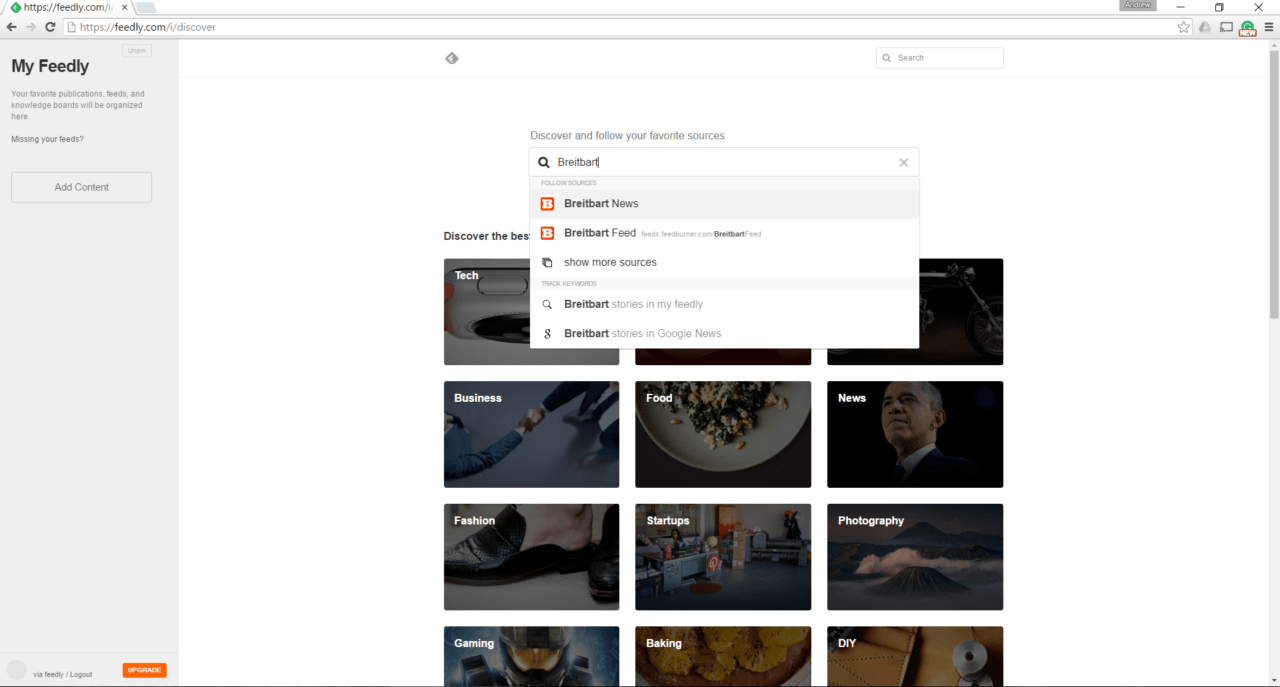The width and height of the screenshot is (1280, 687).
Task: Click the orange UPGRADE button
Action: [145, 670]
